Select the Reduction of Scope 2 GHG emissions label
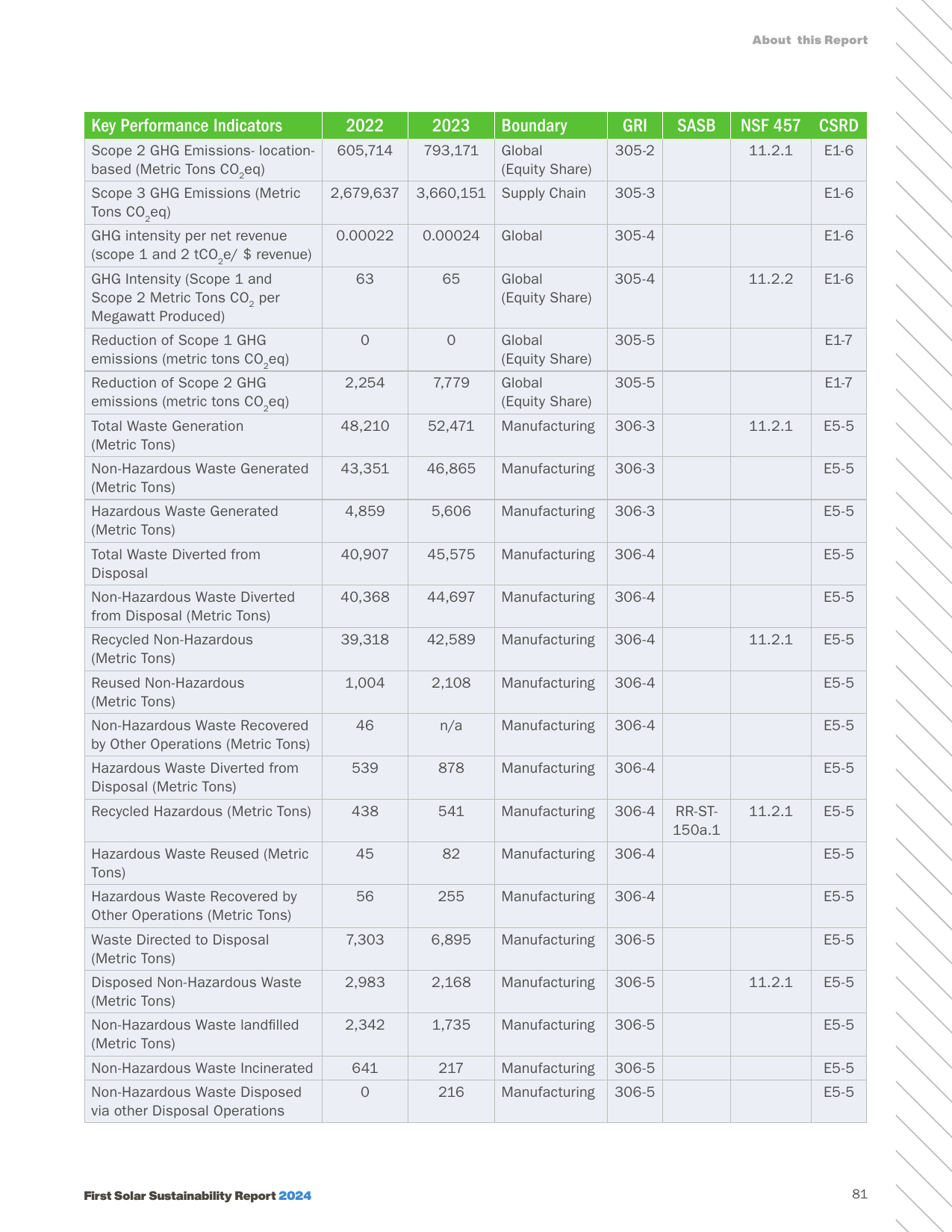The width and height of the screenshot is (952, 1232). [190, 392]
